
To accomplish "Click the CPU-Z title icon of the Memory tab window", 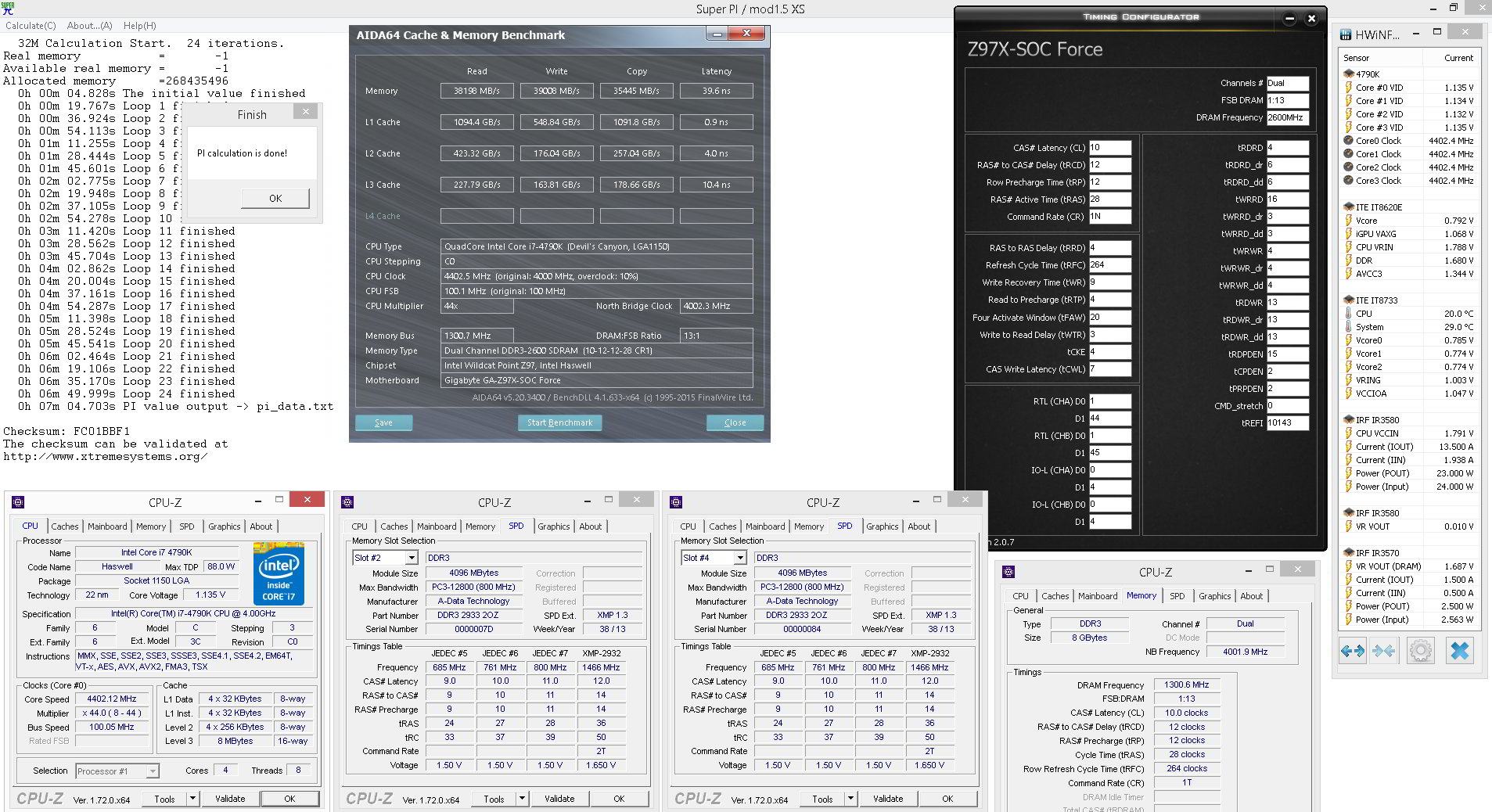I will click(1008, 572).
